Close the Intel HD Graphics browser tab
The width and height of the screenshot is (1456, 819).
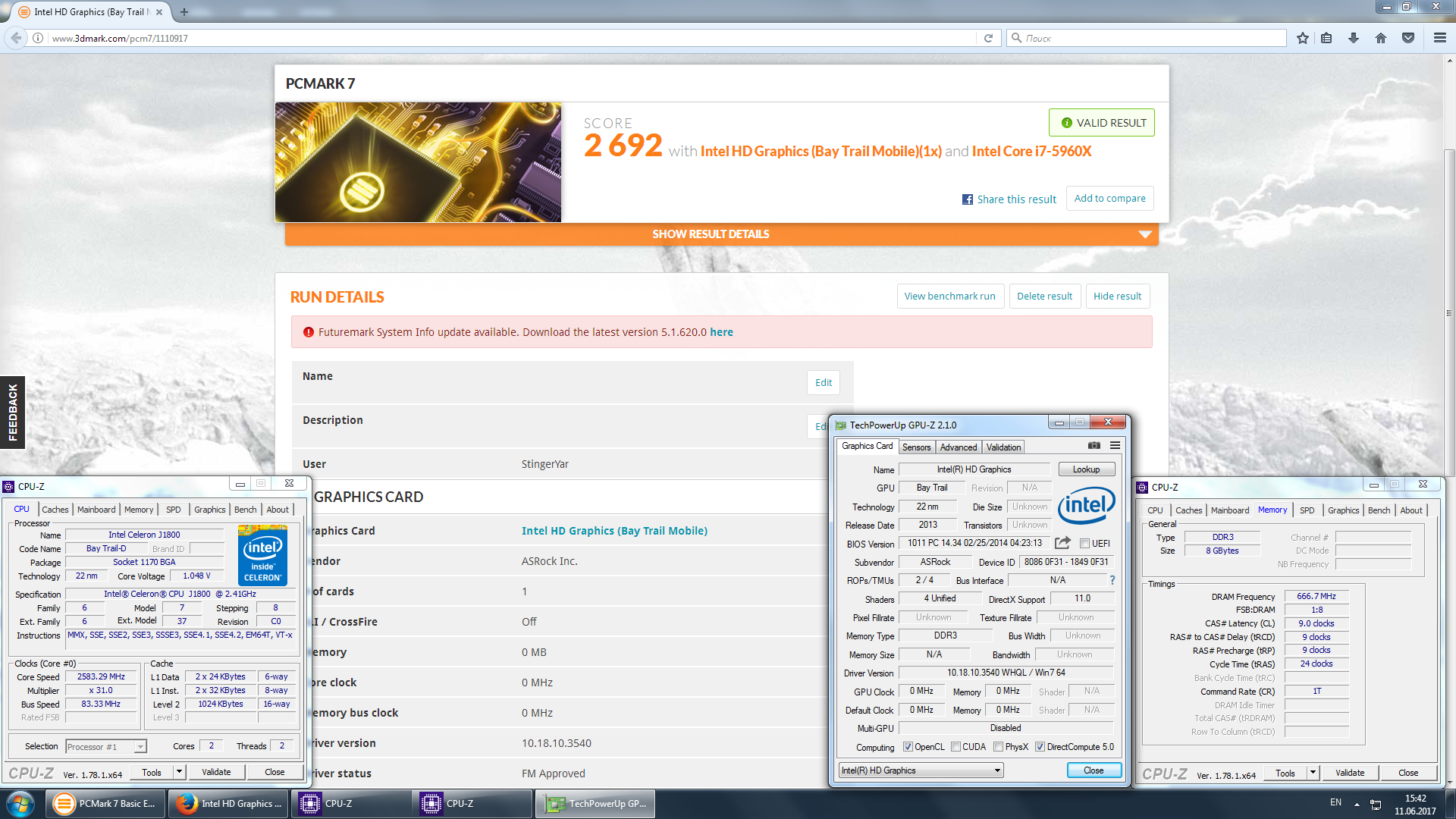point(159,12)
